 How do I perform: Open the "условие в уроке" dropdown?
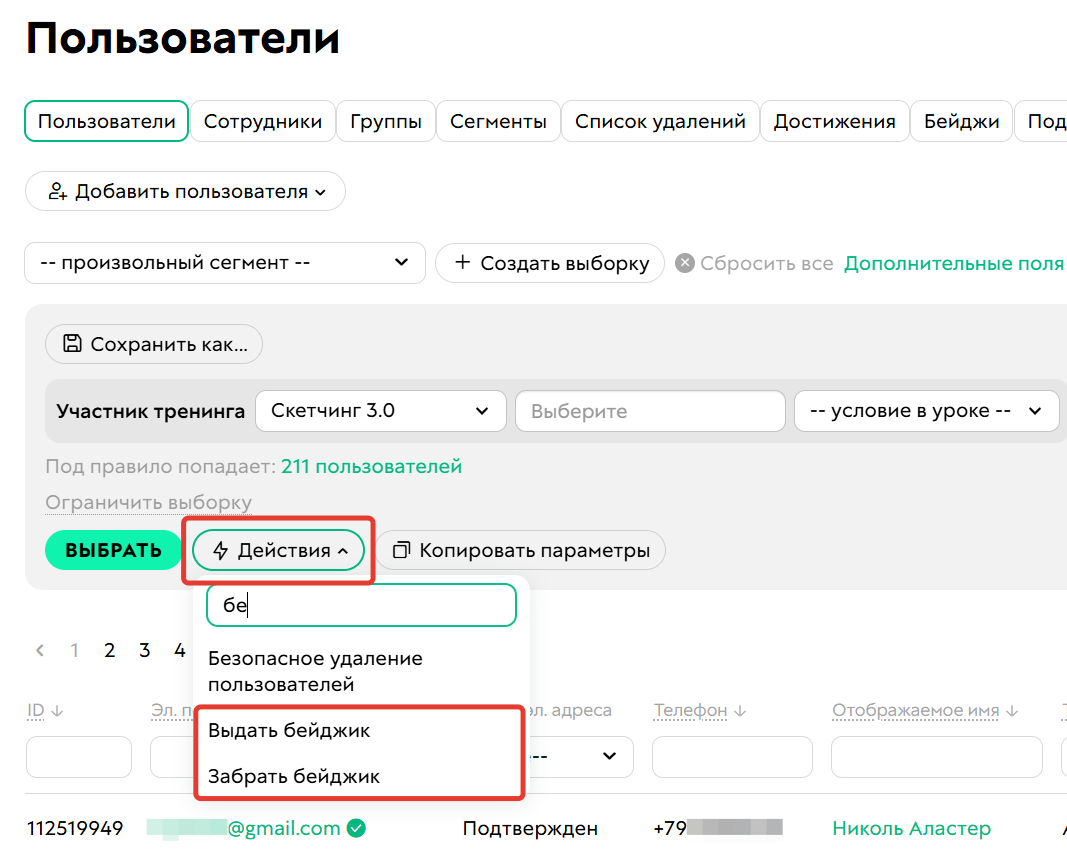(x=926, y=410)
